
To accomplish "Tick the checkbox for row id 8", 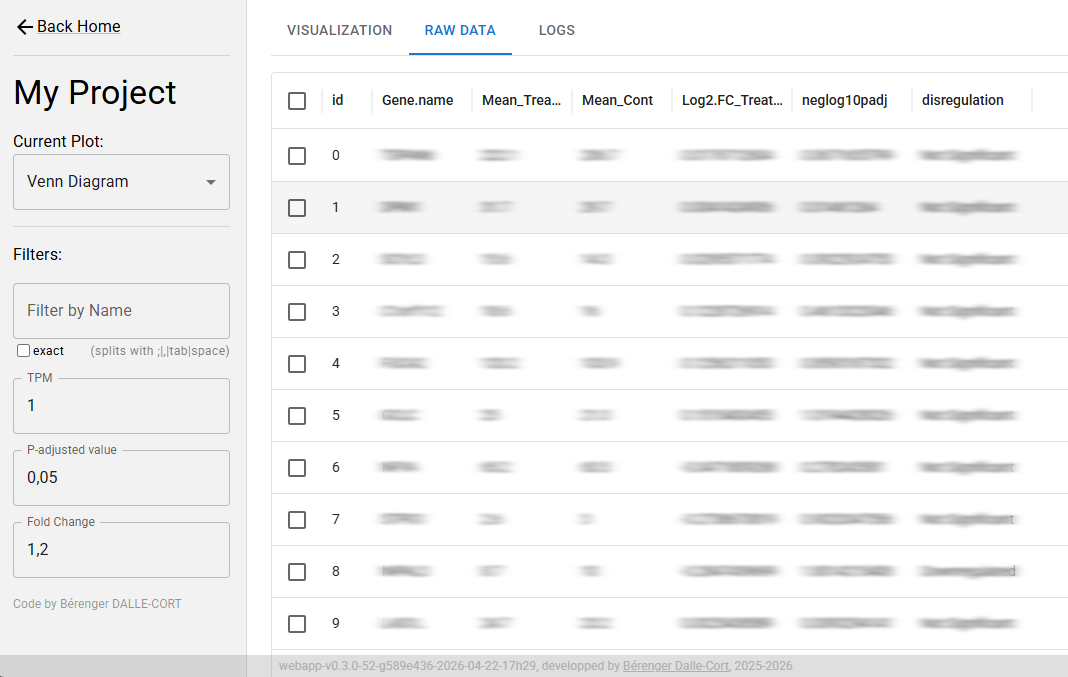I will pos(297,572).
